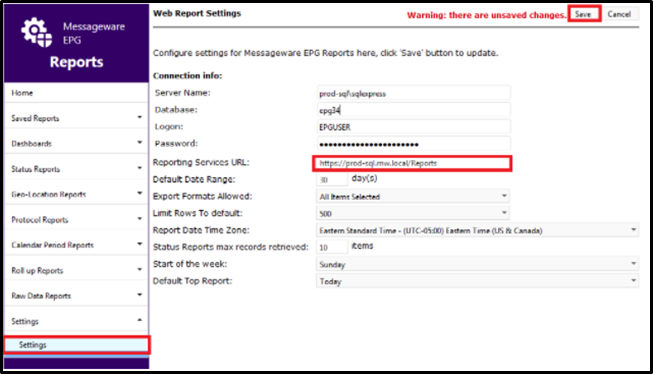This screenshot has height=374, width=653.
Task: Click the Server Name input field
Action: tap(413, 93)
